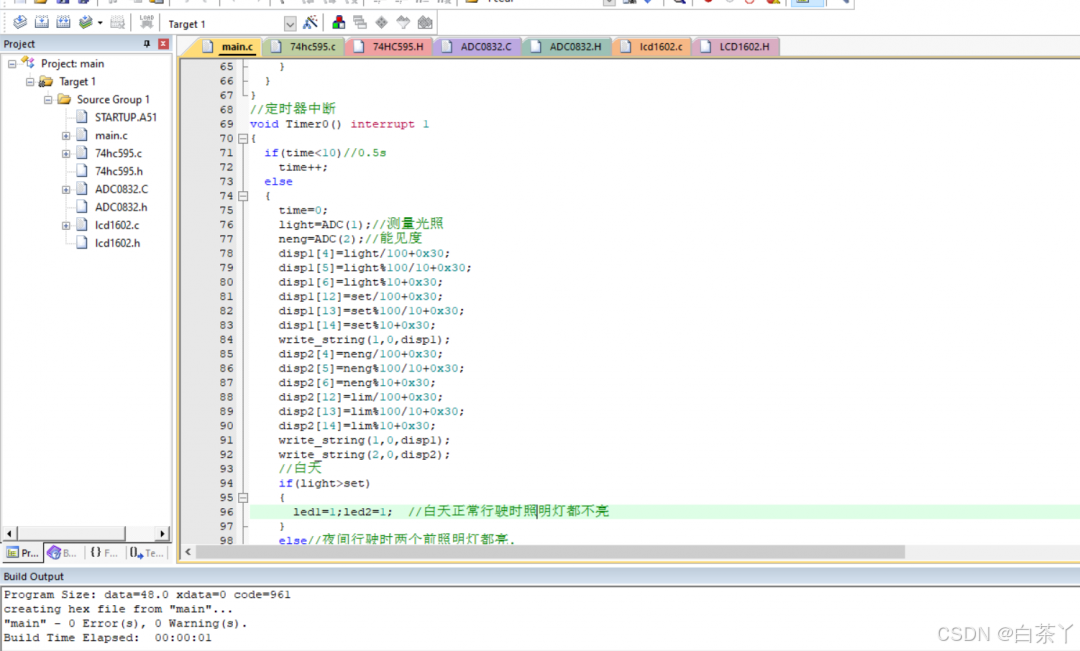Viewport: 1080px width, 651px height.
Task: Click the Build target icon
Action: [x=41, y=23]
